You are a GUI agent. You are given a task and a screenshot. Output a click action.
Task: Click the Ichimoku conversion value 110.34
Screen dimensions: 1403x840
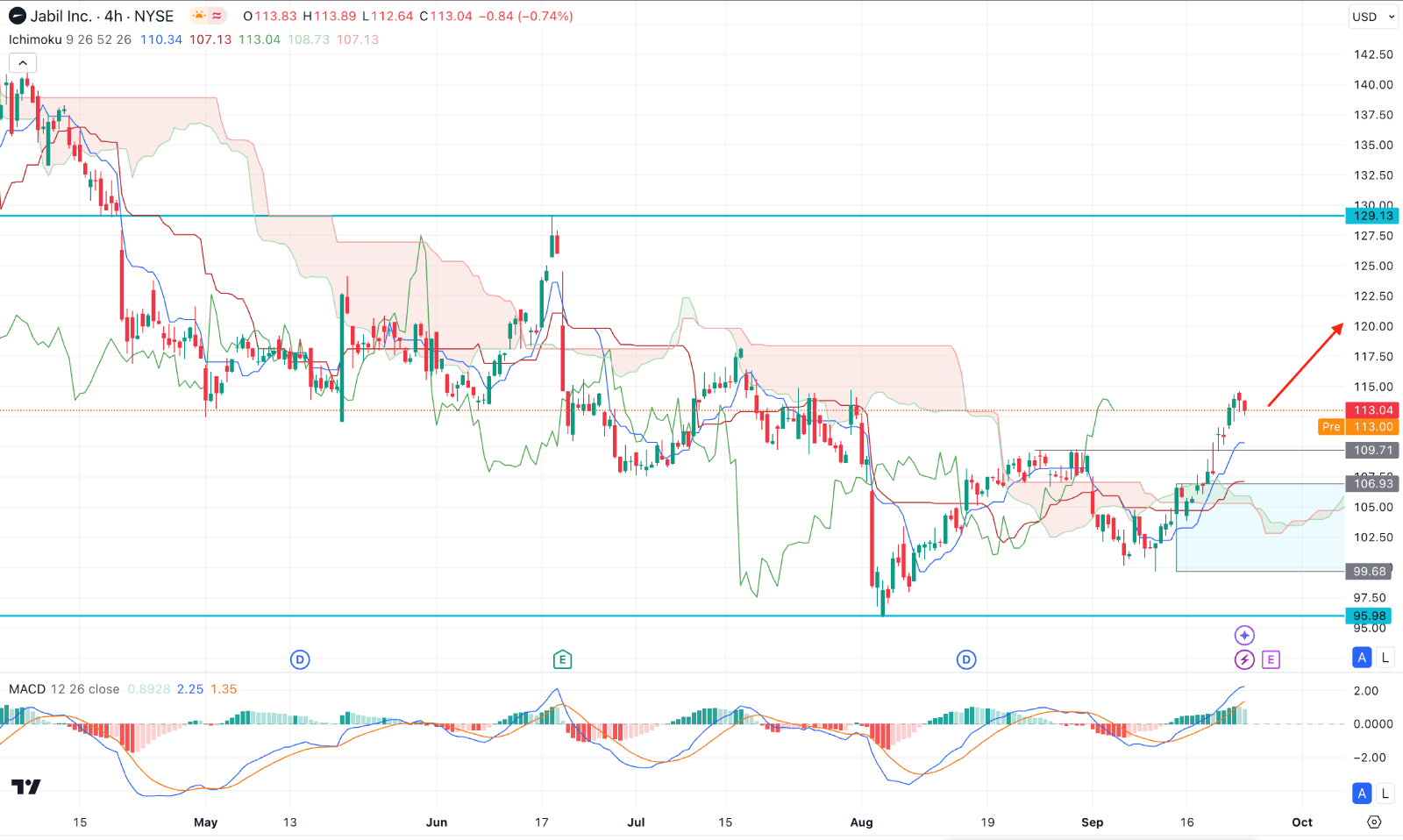coord(161,39)
